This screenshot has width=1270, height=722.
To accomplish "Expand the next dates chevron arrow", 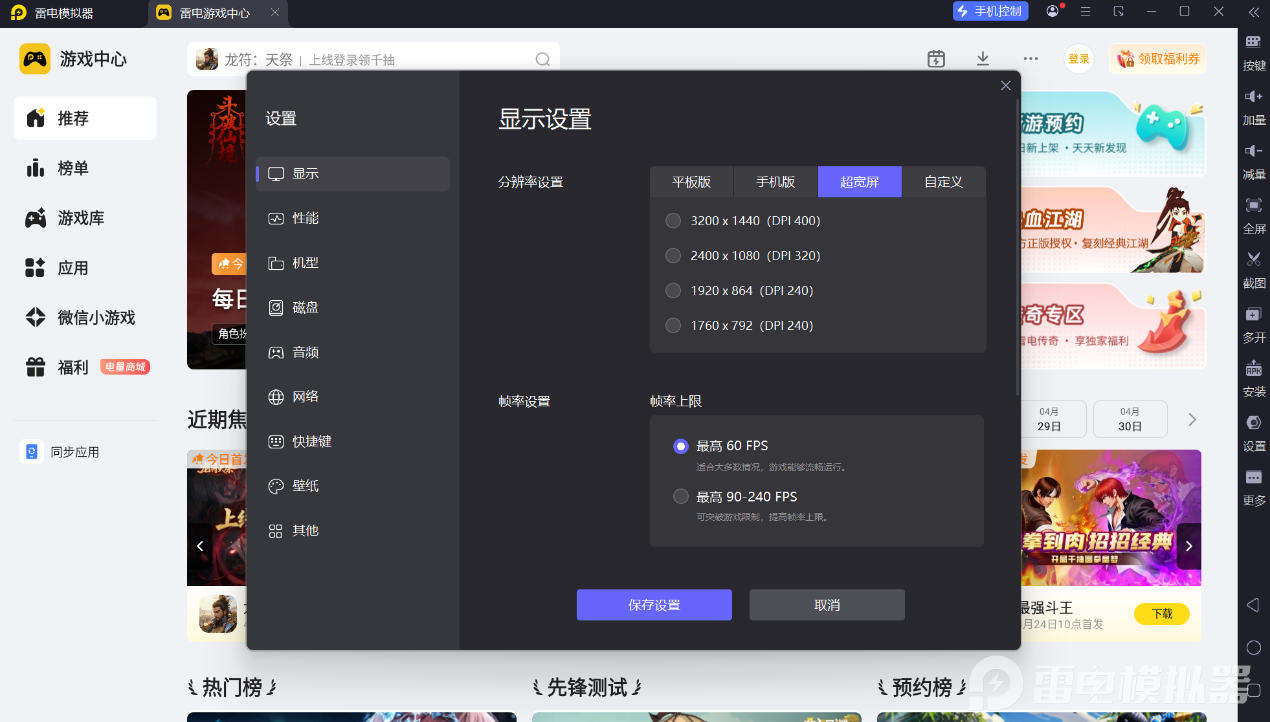I will [1191, 419].
